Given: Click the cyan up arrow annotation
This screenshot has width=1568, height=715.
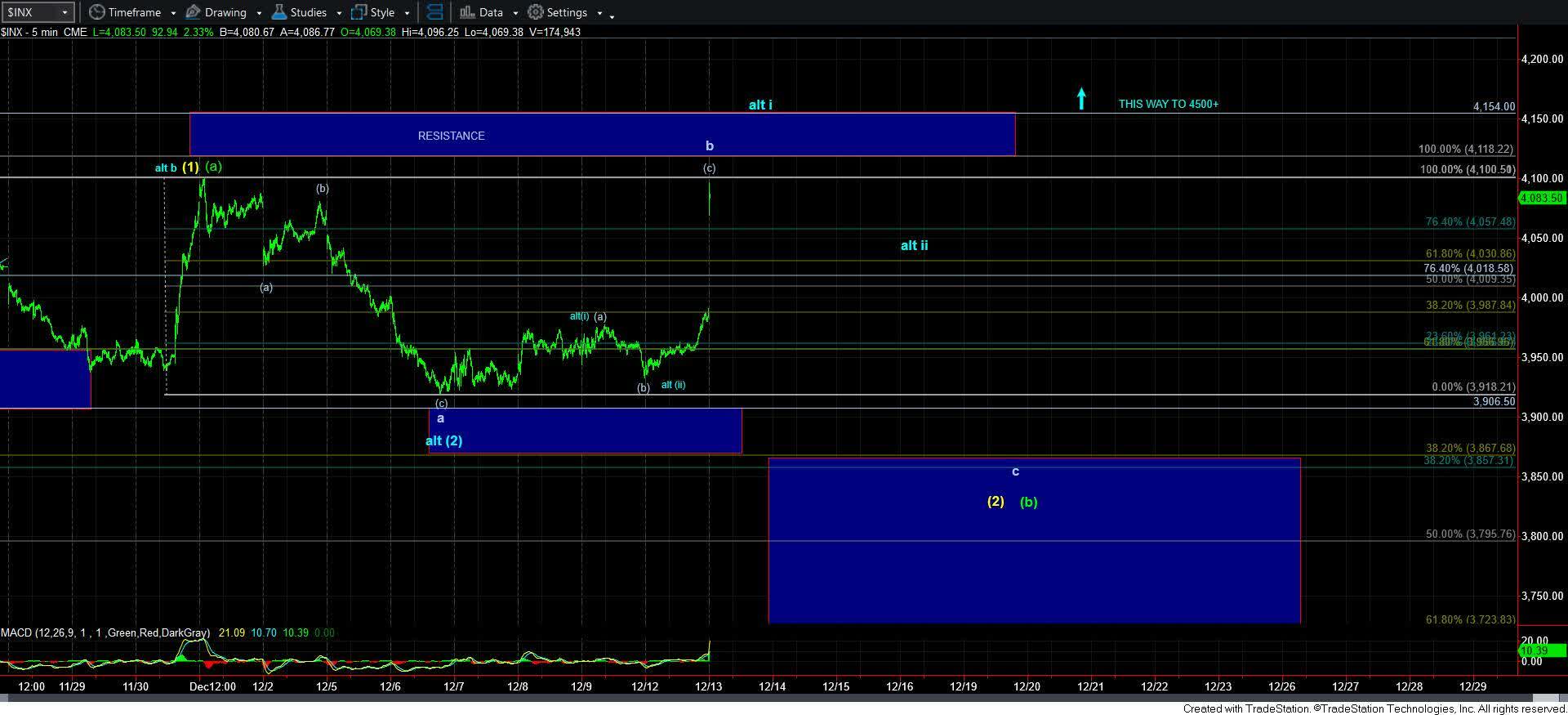Looking at the screenshot, I should 1081,99.
